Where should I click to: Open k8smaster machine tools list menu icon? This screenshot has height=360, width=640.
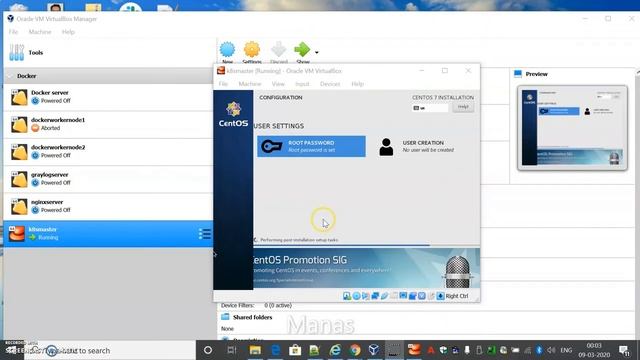pos(204,234)
